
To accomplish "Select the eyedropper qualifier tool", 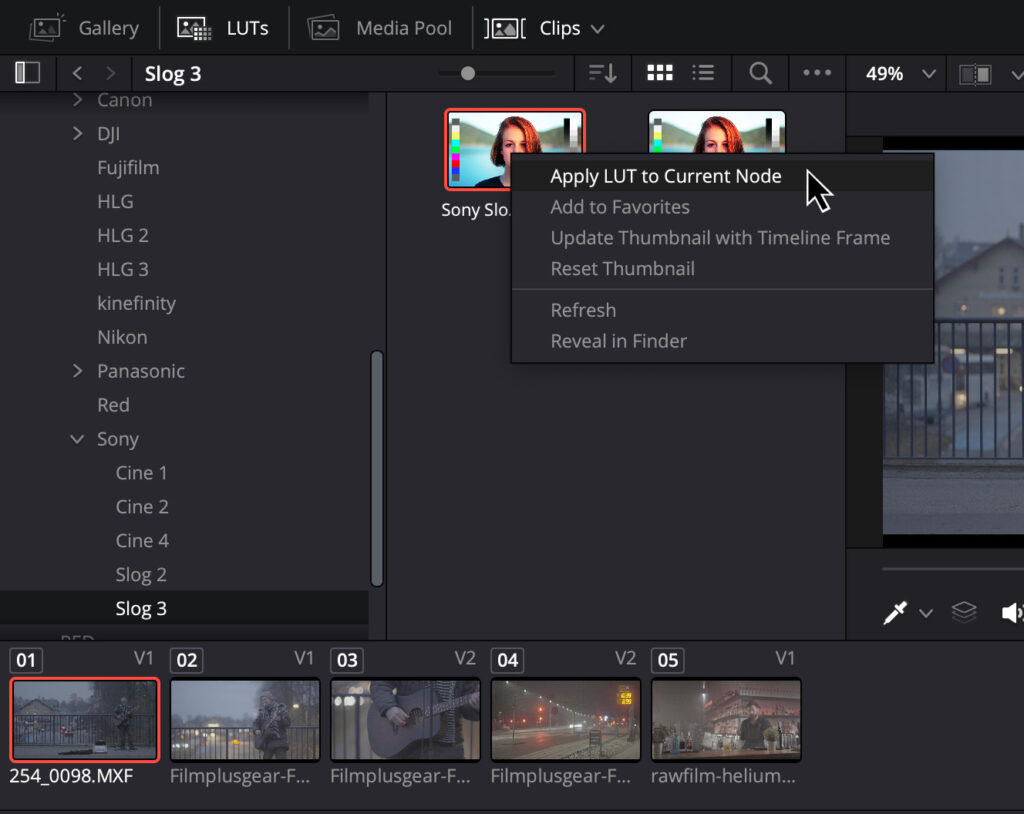I will pyautogui.click(x=894, y=612).
